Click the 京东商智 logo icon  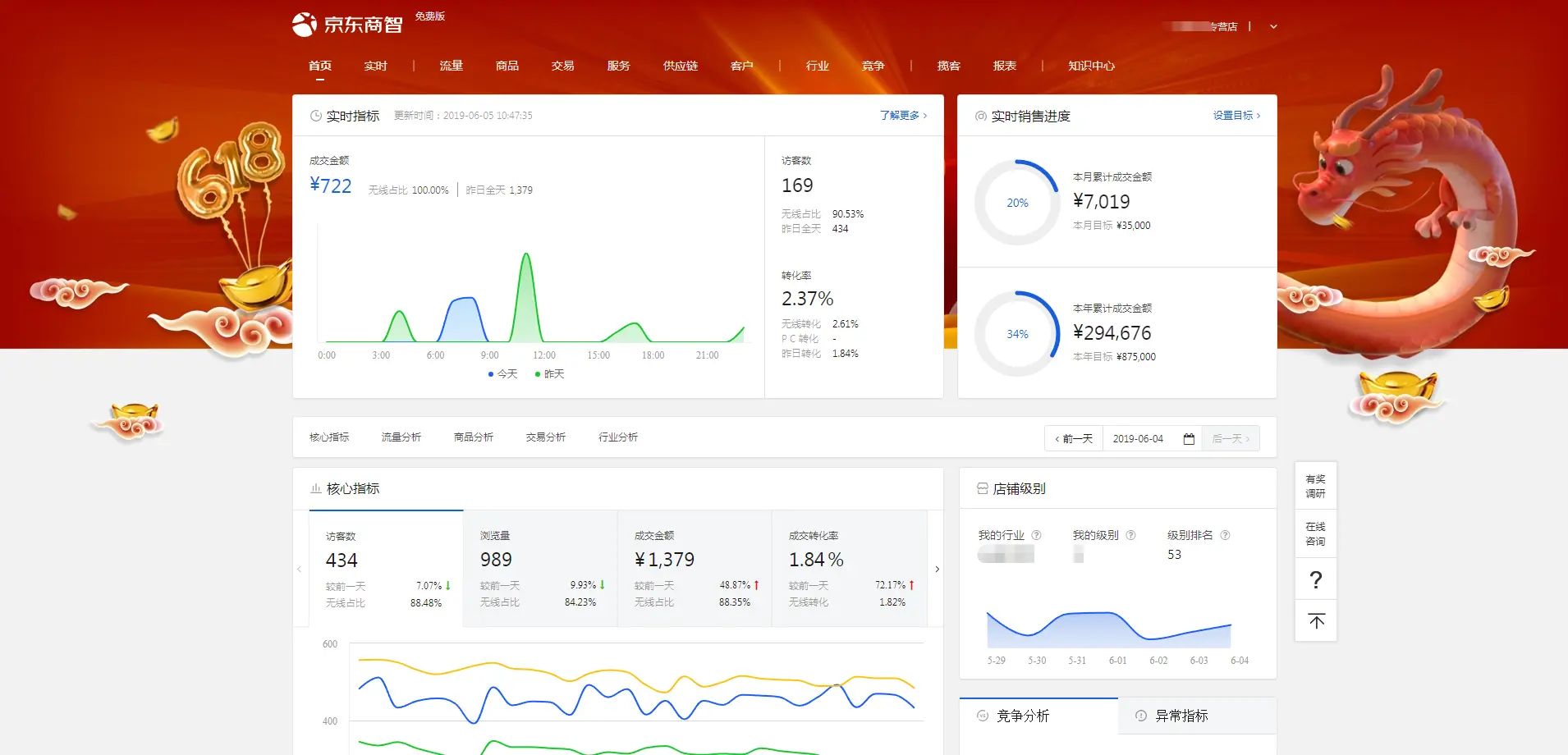[x=305, y=25]
